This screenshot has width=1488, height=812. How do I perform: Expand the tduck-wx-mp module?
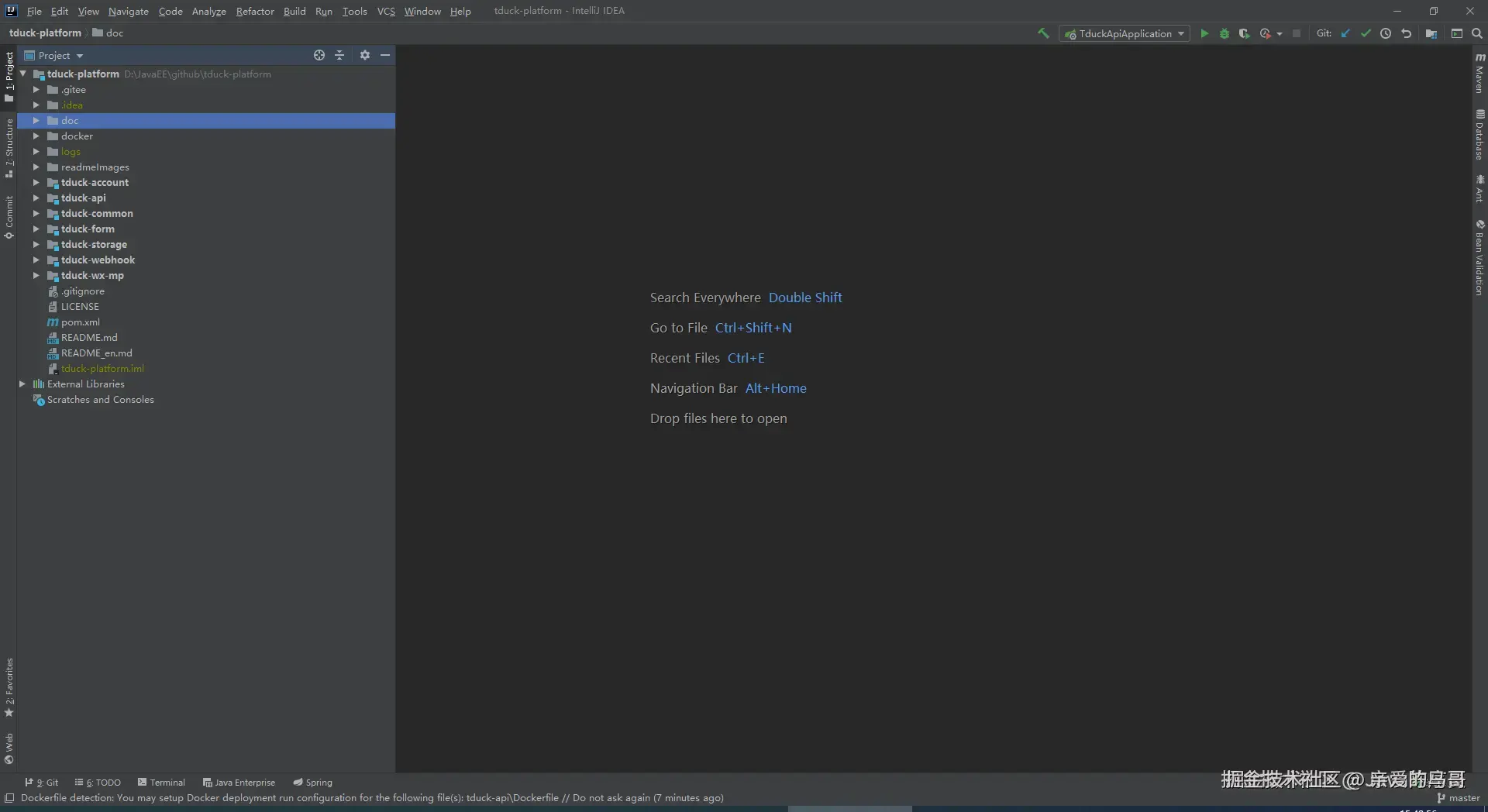[36, 275]
